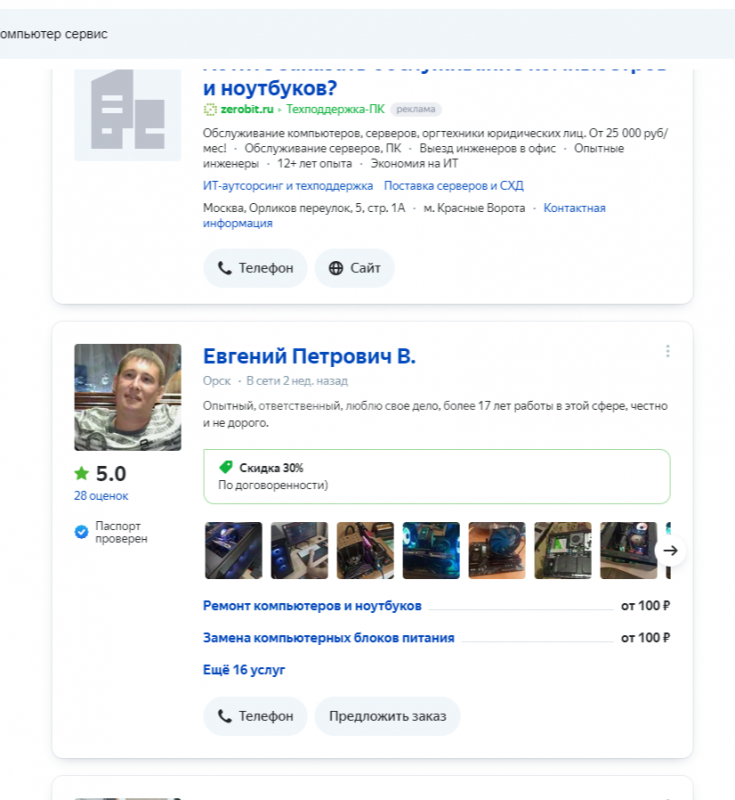This screenshot has width=735, height=800.
Task: Open the sixth work photo of laptop internals
Action: [x=563, y=551]
